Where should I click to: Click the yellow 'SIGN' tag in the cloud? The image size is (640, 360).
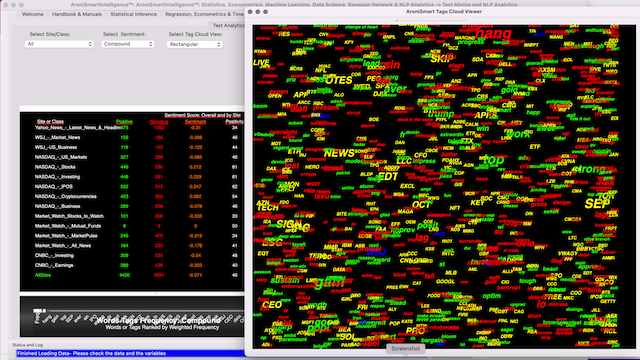289,224
